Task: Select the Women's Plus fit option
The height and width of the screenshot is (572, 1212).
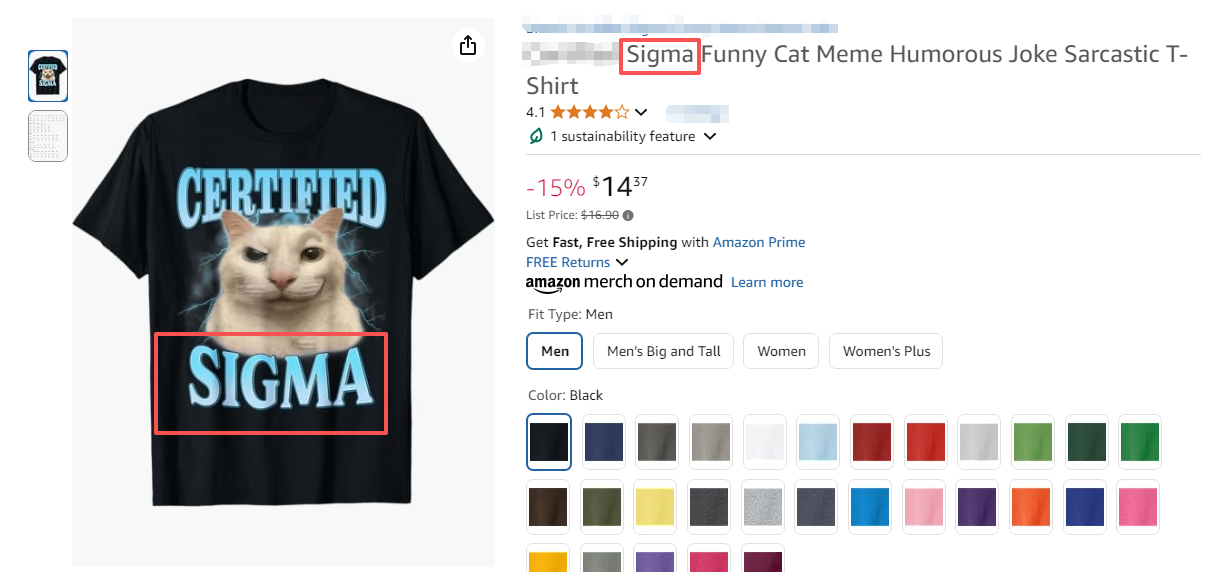Action: coord(886,351)
